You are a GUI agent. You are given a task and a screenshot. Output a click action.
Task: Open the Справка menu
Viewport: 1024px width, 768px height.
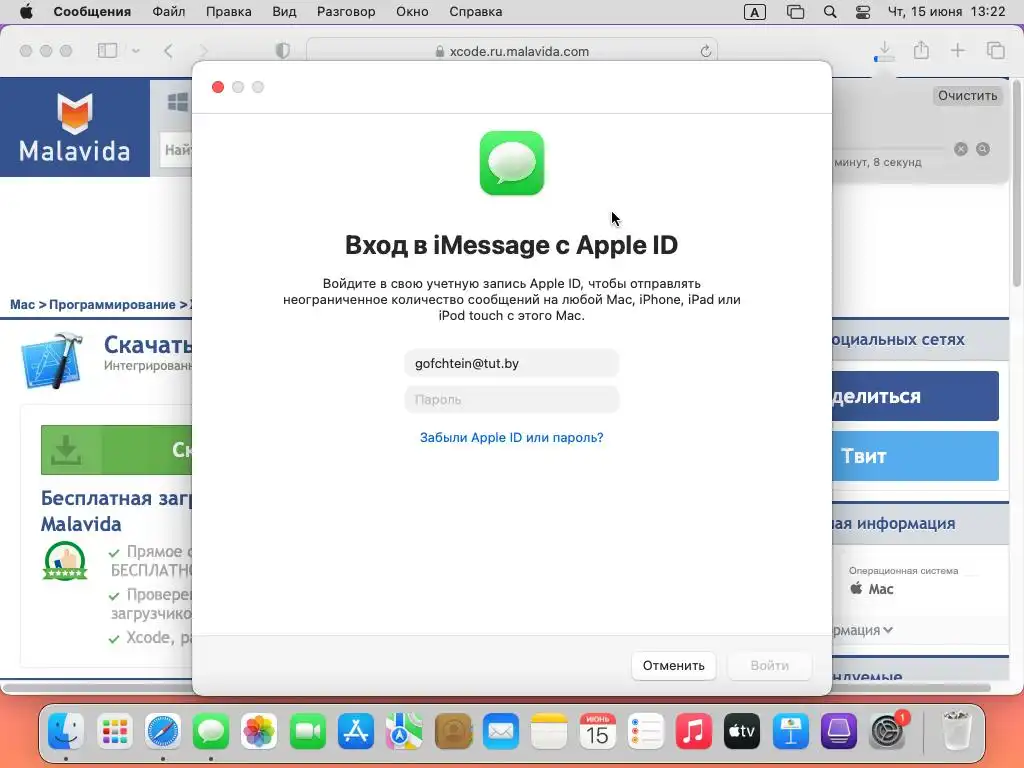475,12
